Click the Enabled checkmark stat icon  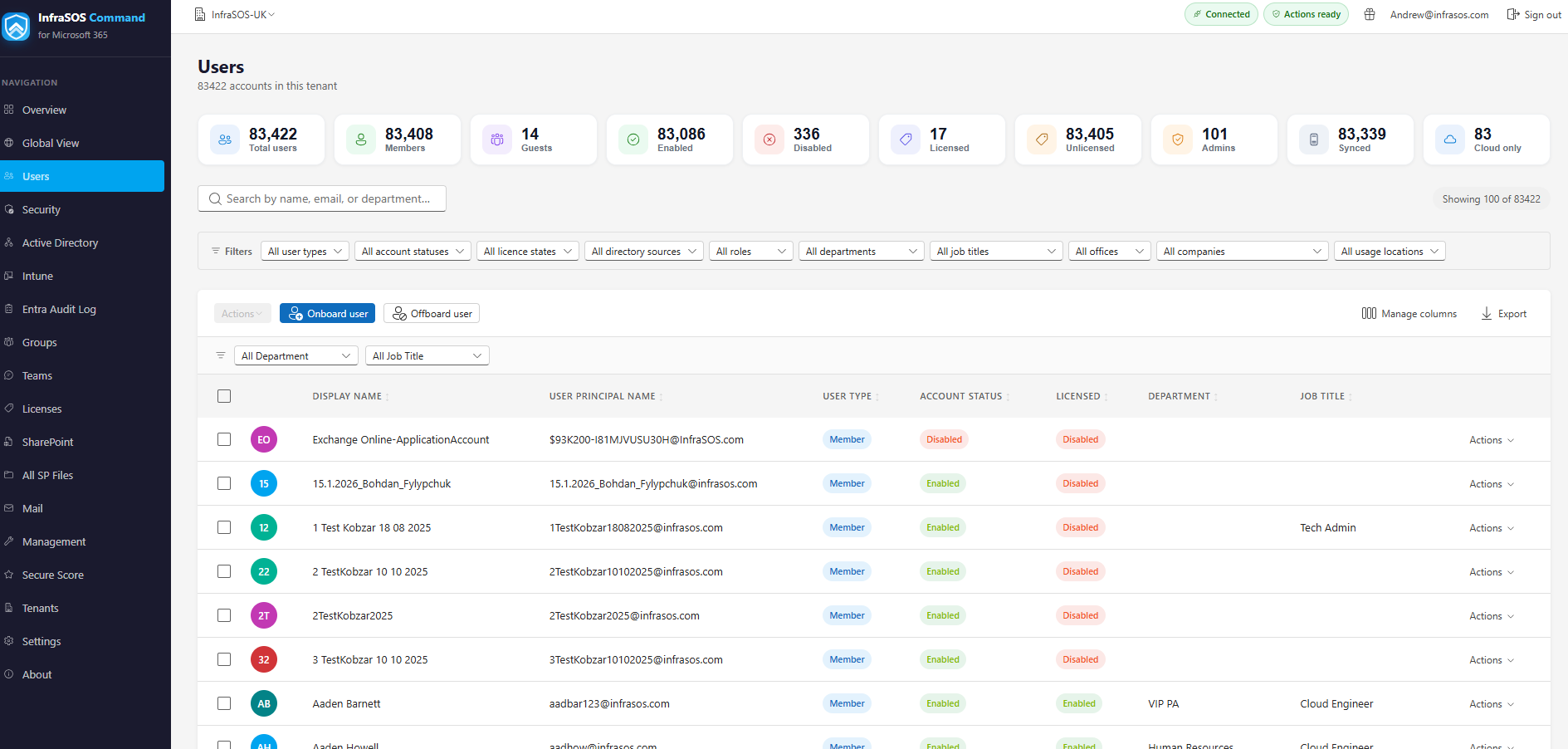coord(633,140)
